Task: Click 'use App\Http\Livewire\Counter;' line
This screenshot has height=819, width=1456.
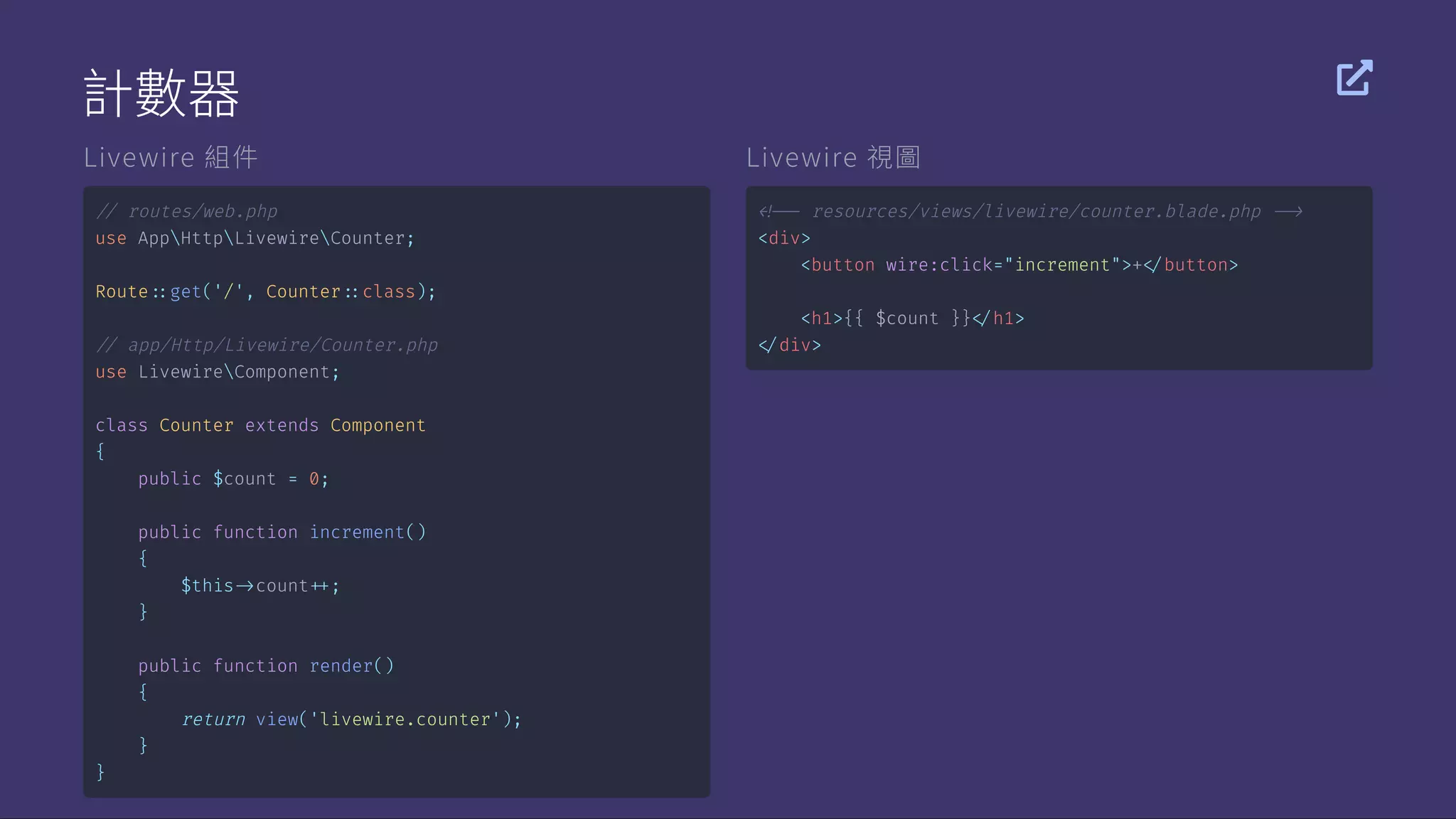Action: 255,238
